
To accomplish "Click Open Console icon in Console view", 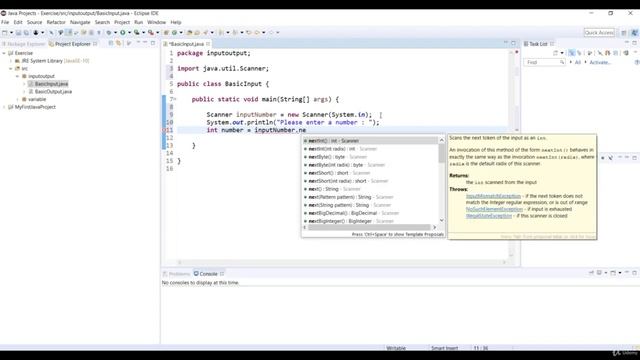I will tap(613, 273).
